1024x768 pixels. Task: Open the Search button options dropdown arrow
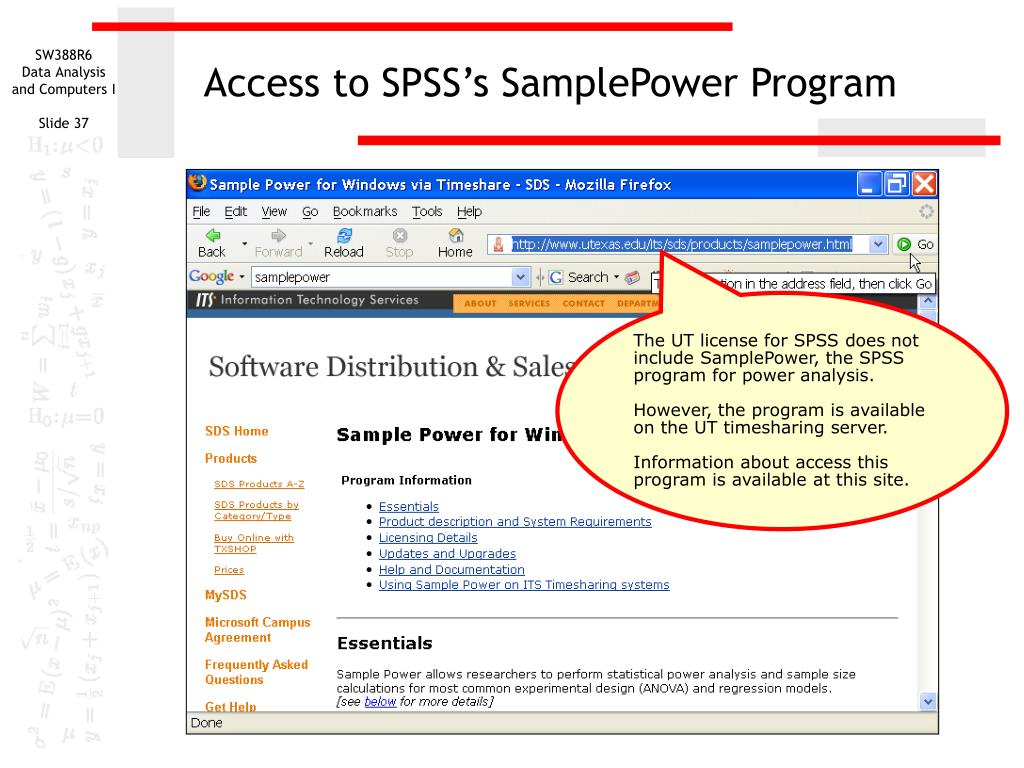(616, 277)
